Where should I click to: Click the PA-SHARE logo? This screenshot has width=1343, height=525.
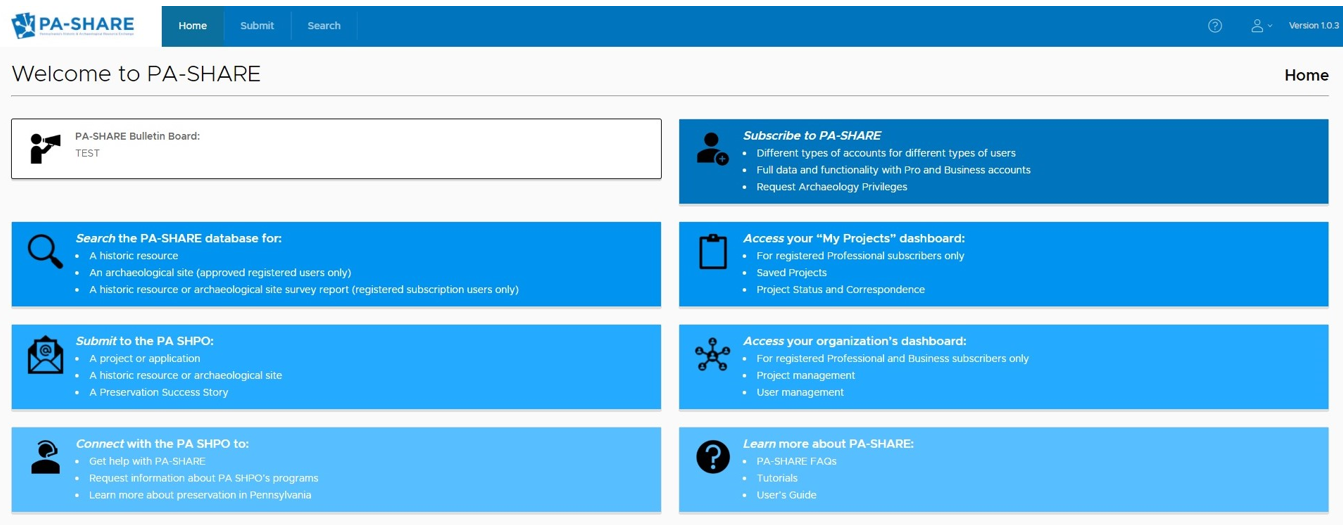click(72, 25)
